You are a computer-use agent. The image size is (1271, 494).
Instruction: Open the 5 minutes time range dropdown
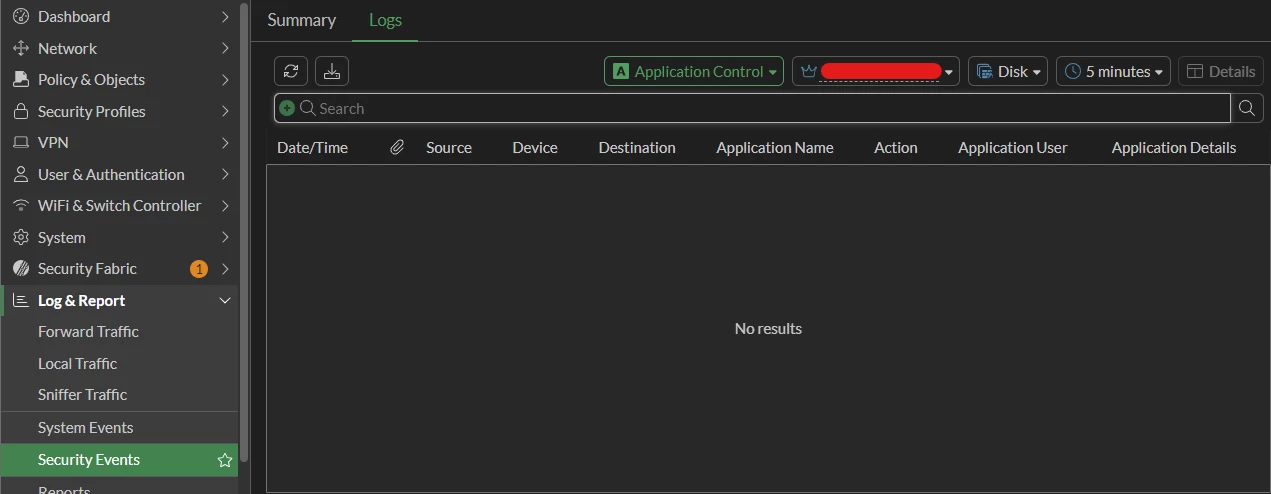[x=1114, y=71]
